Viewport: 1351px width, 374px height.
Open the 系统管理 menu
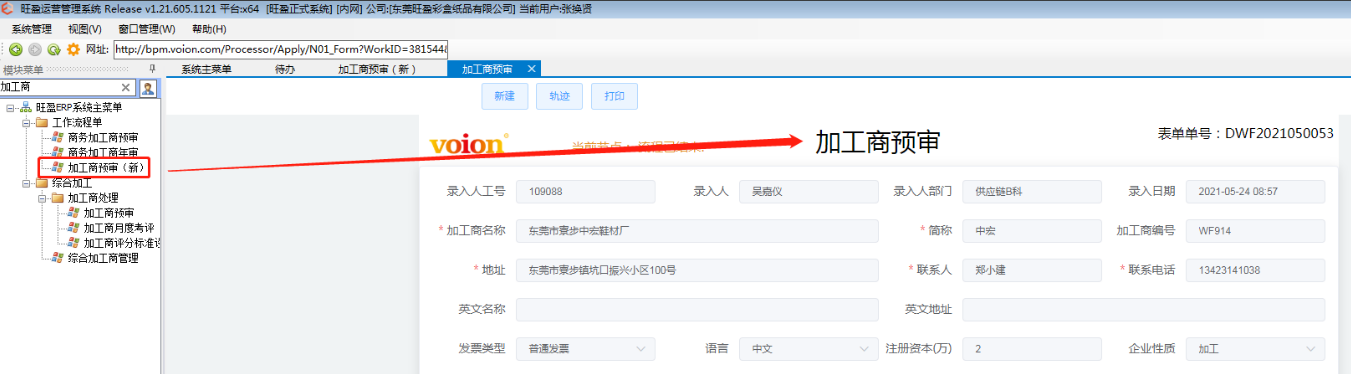[31, 29]
